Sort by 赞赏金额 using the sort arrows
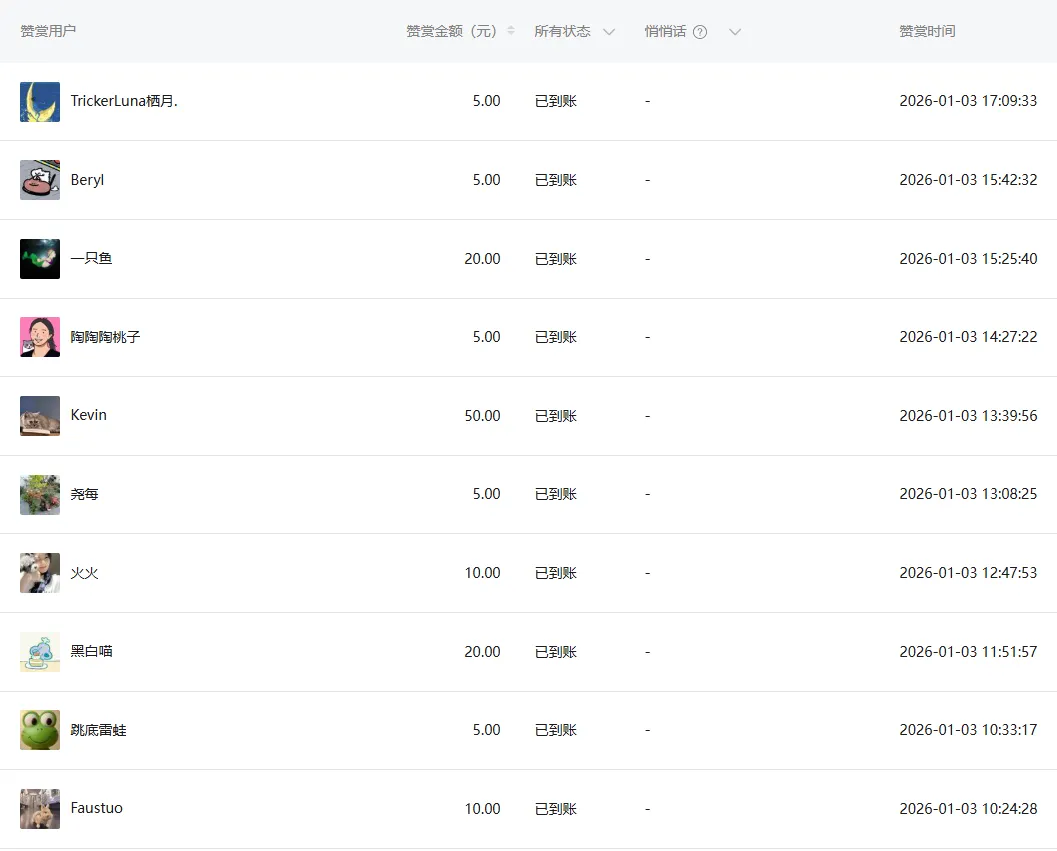 pyautogui.click(x=511, y=31)
